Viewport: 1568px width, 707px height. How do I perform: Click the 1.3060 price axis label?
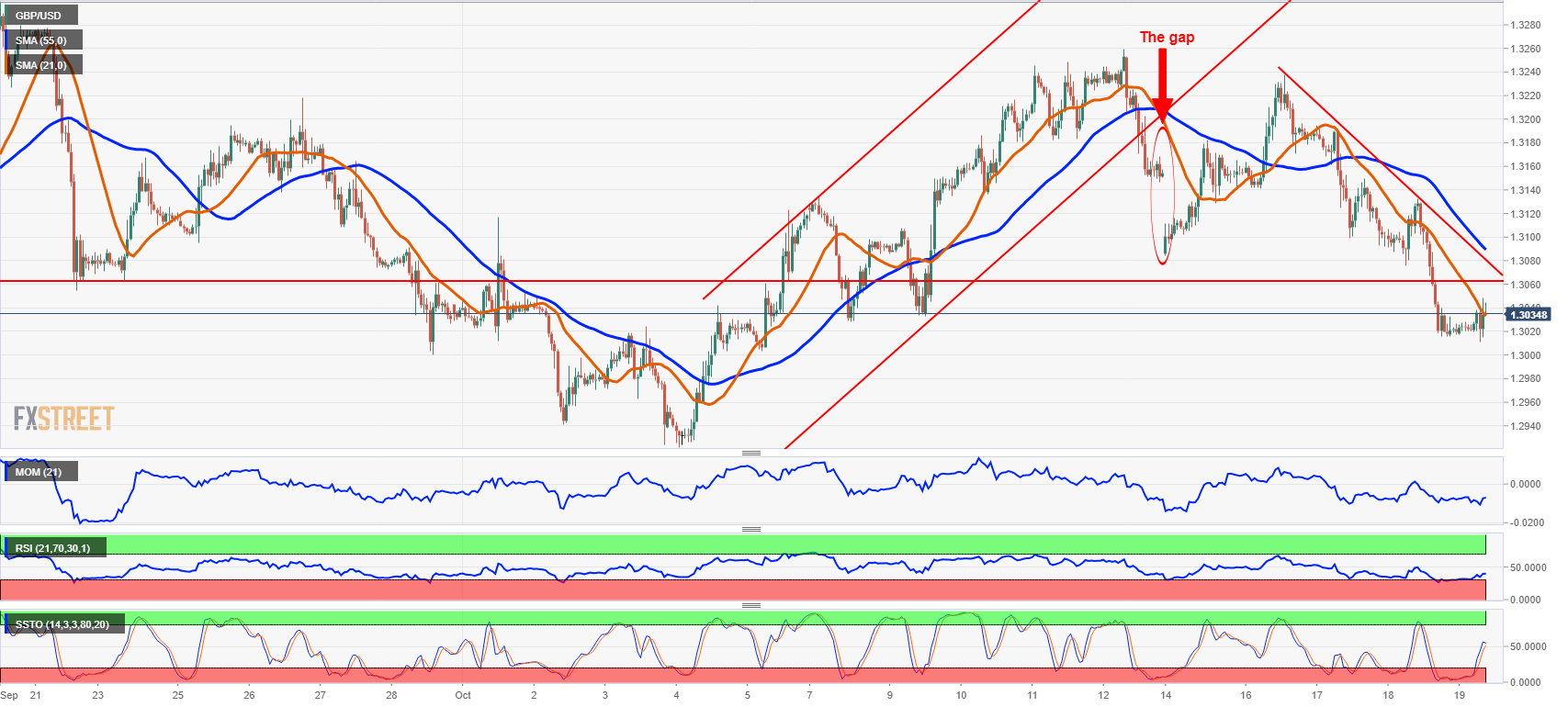click(x=1525, y=285)
